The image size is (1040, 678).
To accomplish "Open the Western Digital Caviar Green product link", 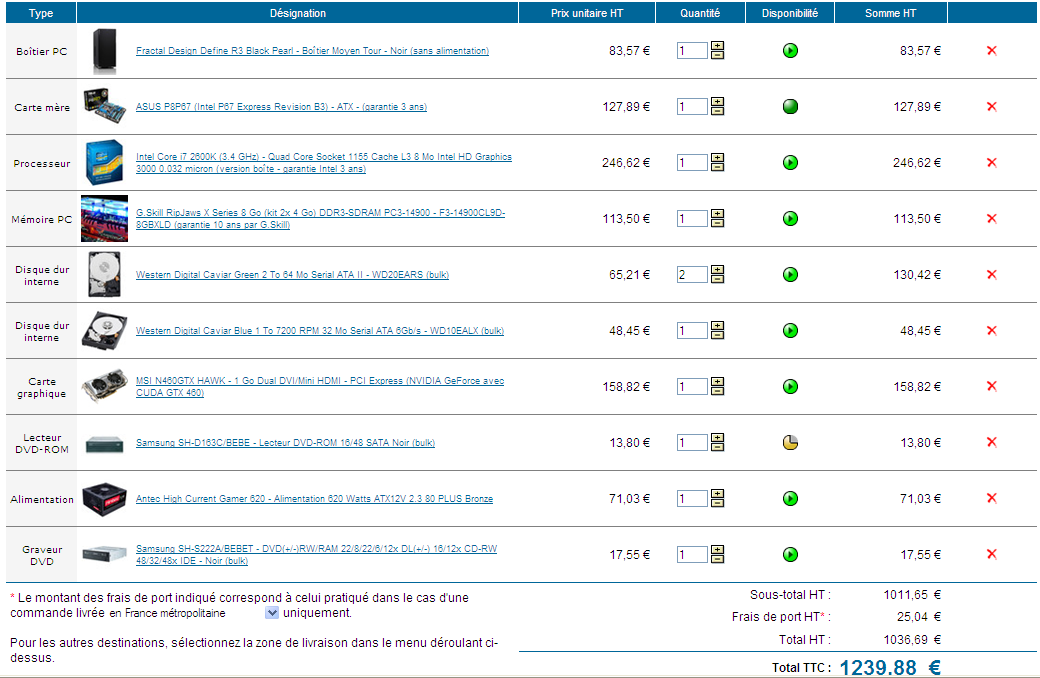I will click(x=292, y=275).
